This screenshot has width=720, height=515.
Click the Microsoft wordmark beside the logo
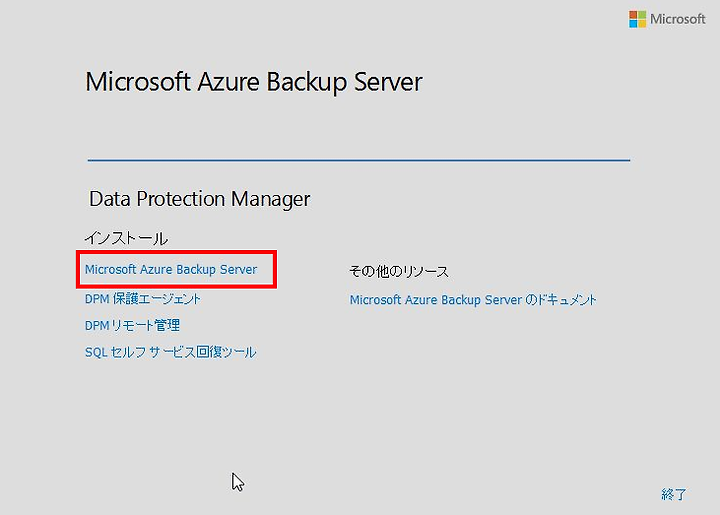point(678,19)
